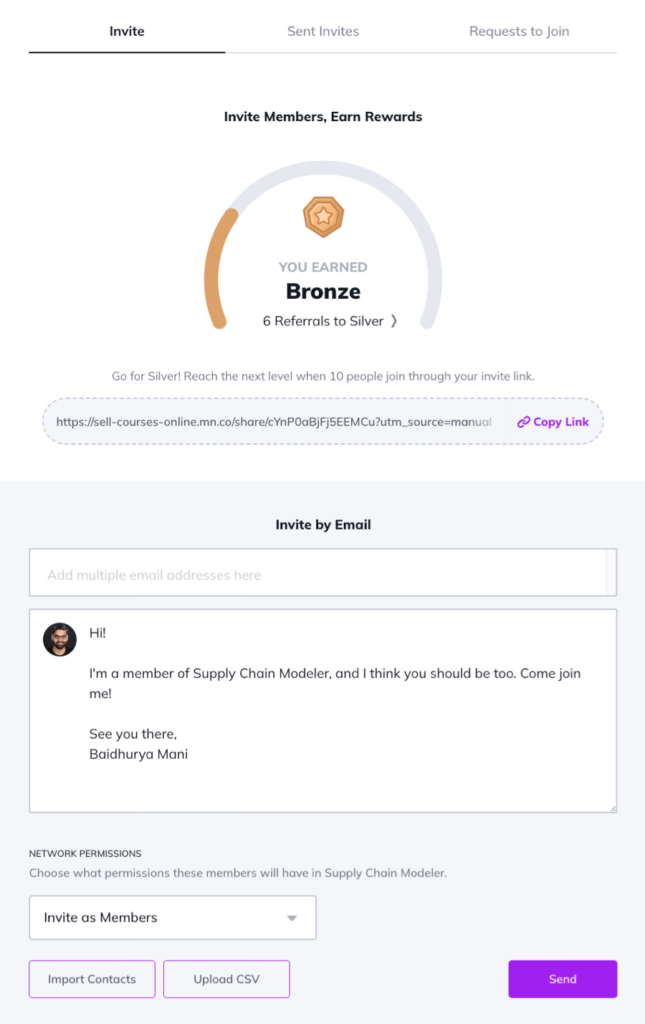The width and height of the screenshot is (645, 1024).
Task: Select the Invite tab
Action: click(127, 31)
